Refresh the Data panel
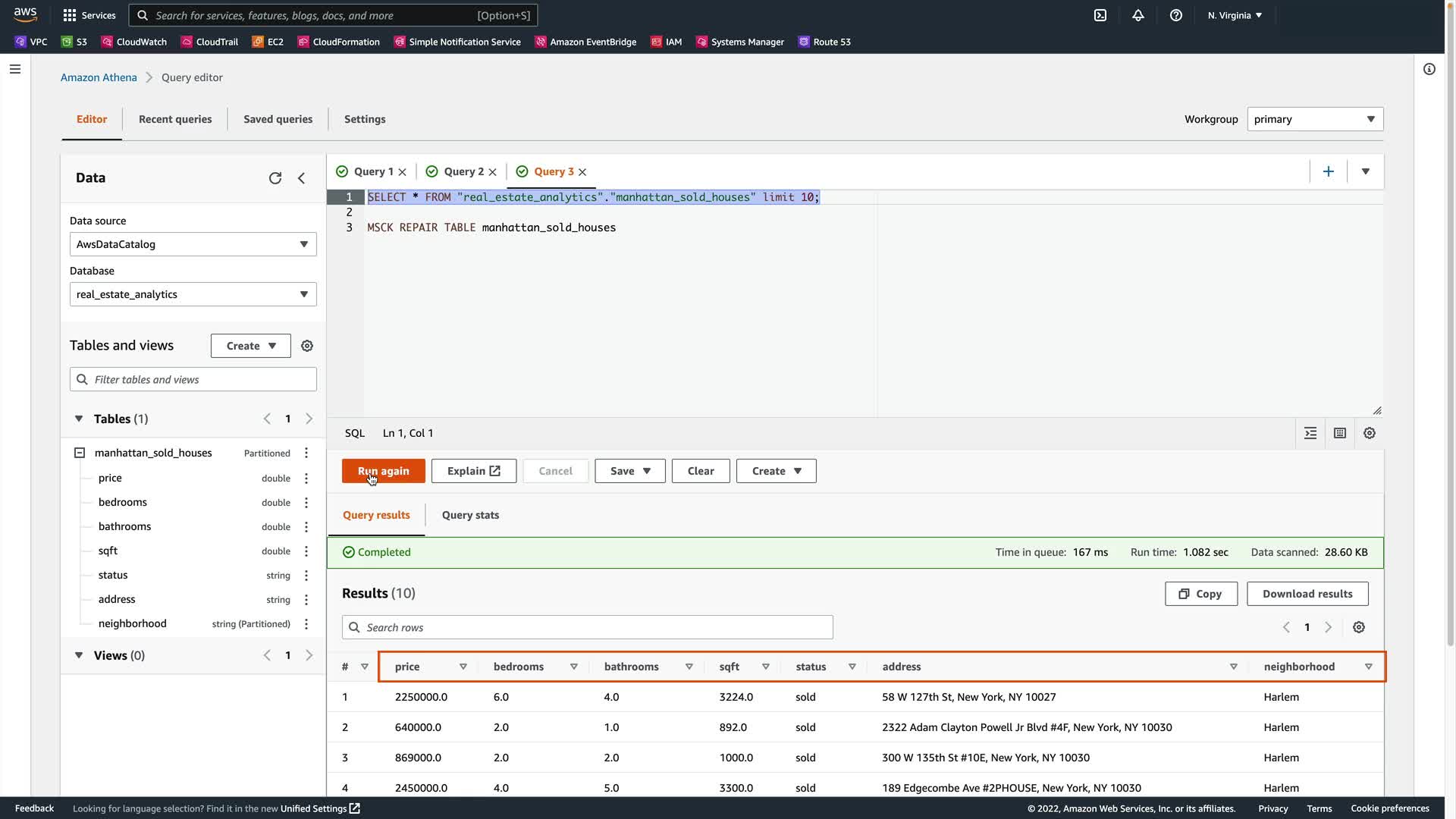This screenshot has height=819, width=1456. click(x=275, y=178)
